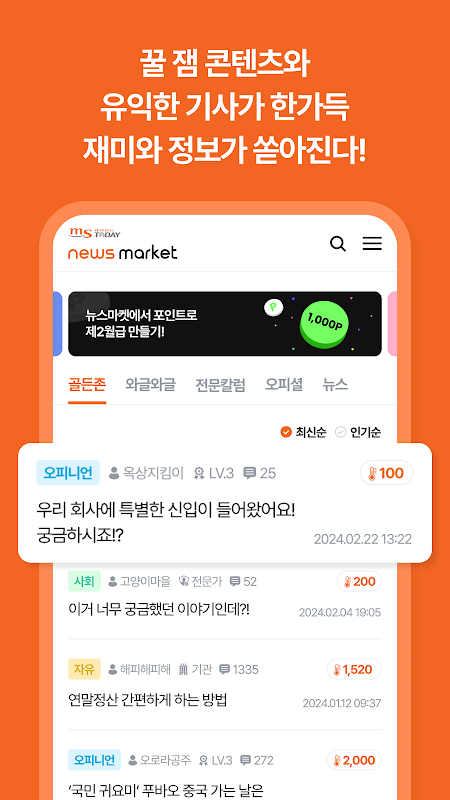Tap the thermometer 100 score badge
The width and height of the screenshot is (450, 800).
click(x=386, y=473)
